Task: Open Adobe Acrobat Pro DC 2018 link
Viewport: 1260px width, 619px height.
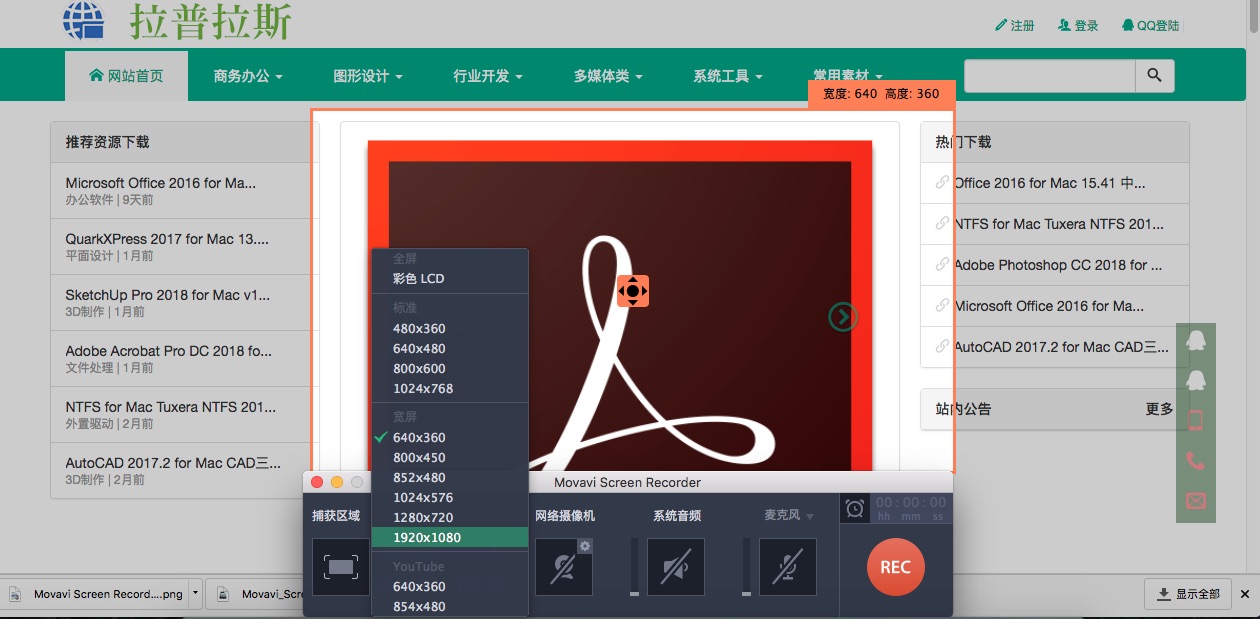Action: [x=169, y=351]
